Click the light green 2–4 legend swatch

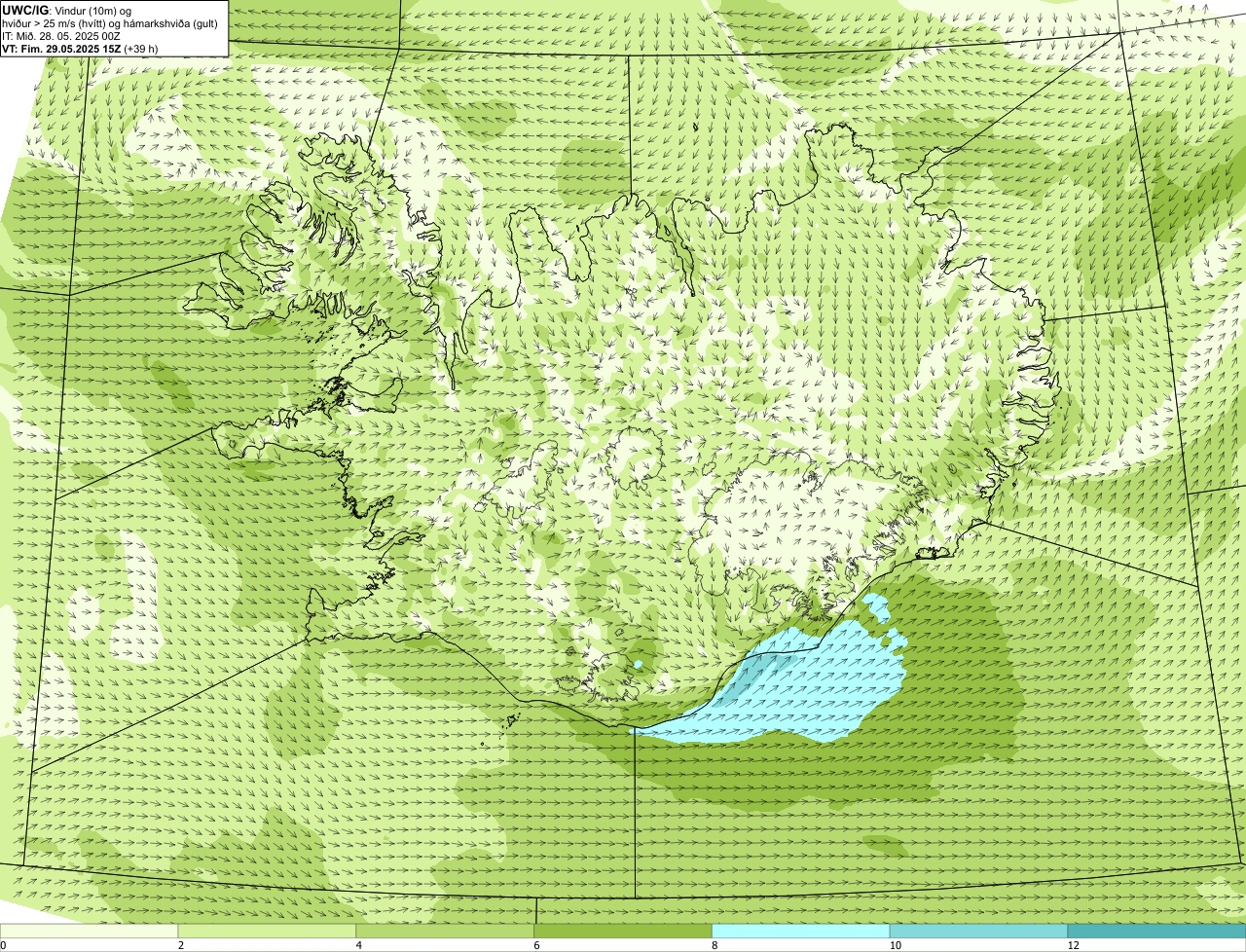268,931
